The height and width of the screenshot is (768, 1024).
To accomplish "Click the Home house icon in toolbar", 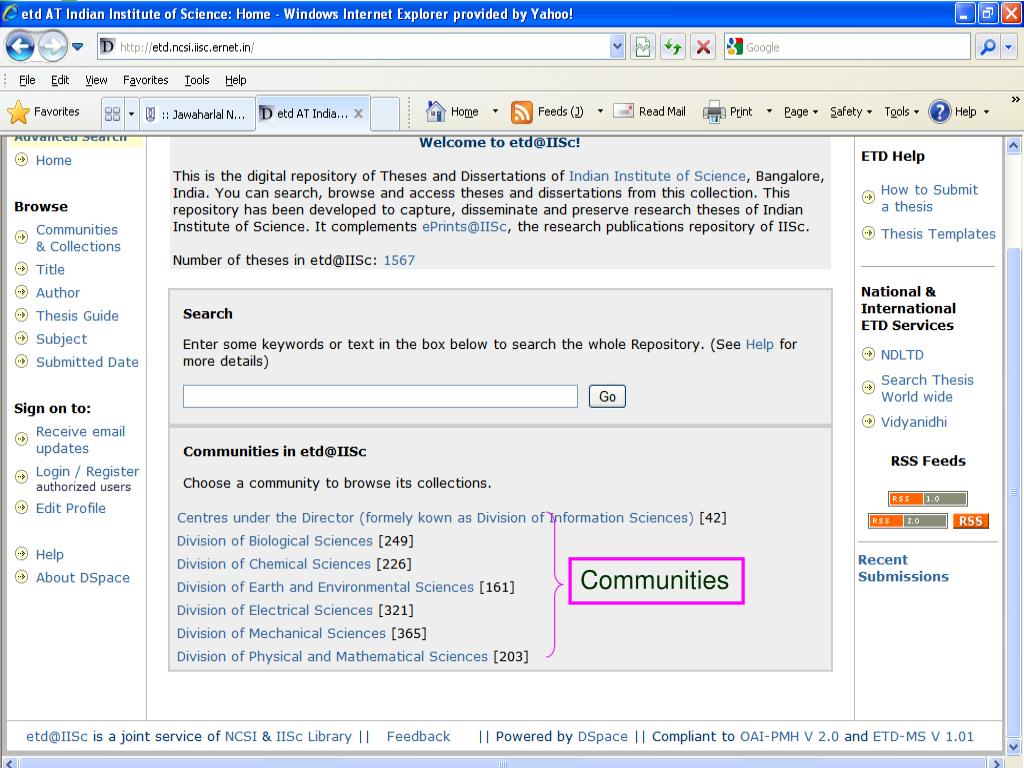I will coord(436,112).
